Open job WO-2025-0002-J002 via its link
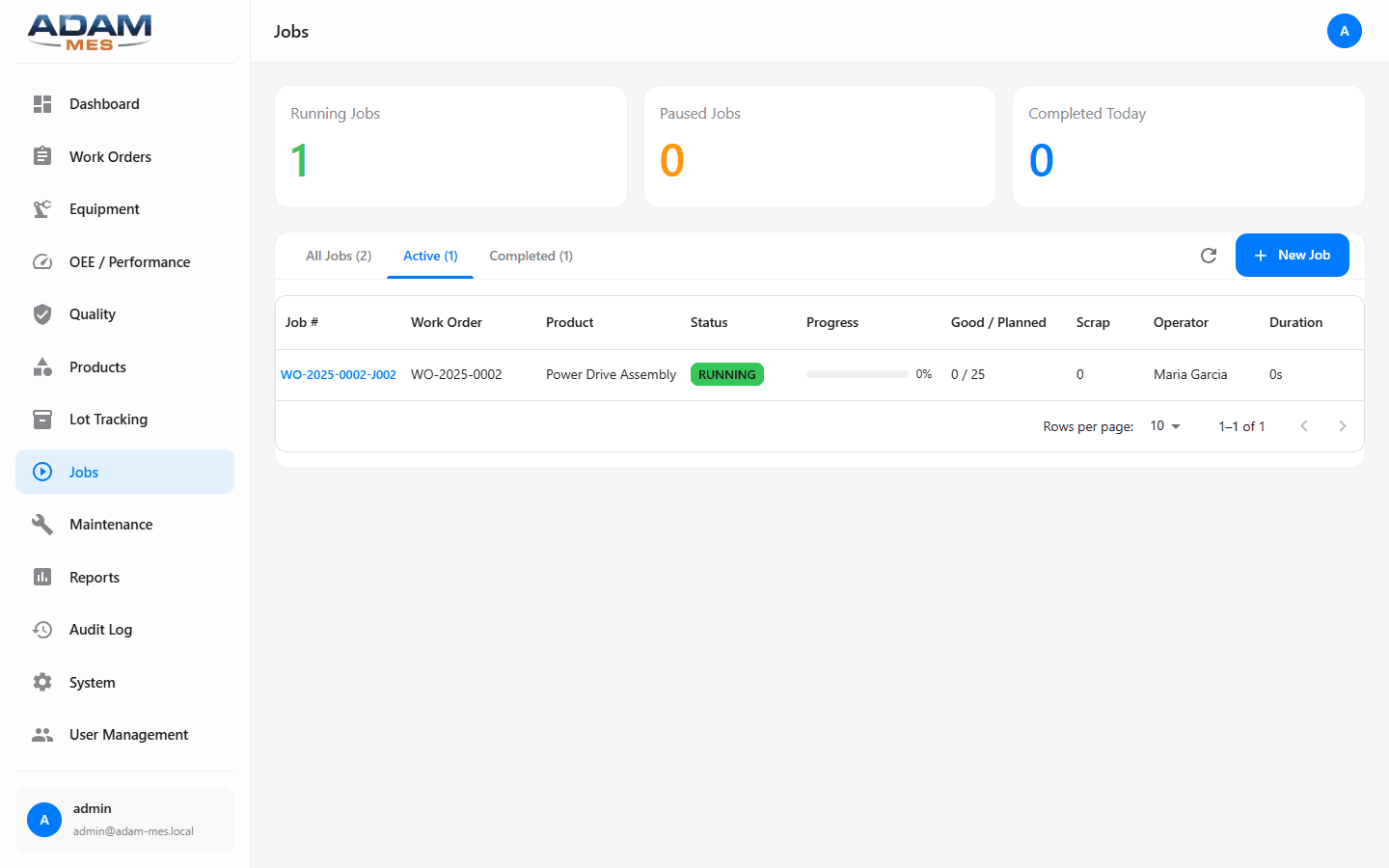The width and height of the screenshot is (1389, 868). pos(338,374)
